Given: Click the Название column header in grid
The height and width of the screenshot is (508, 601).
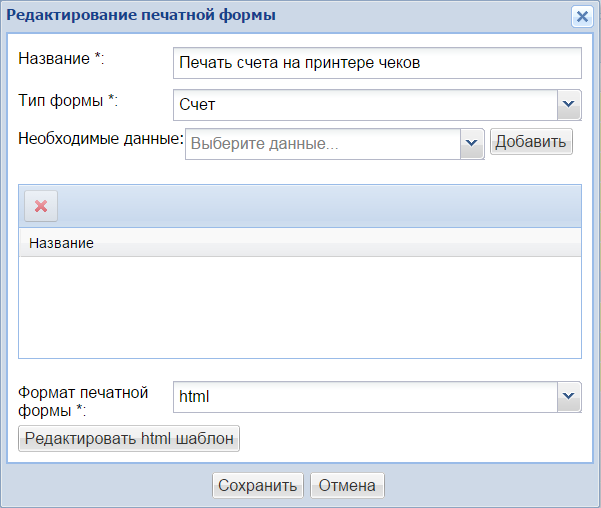Looking at the screenshot, I should tap(61, 243).
